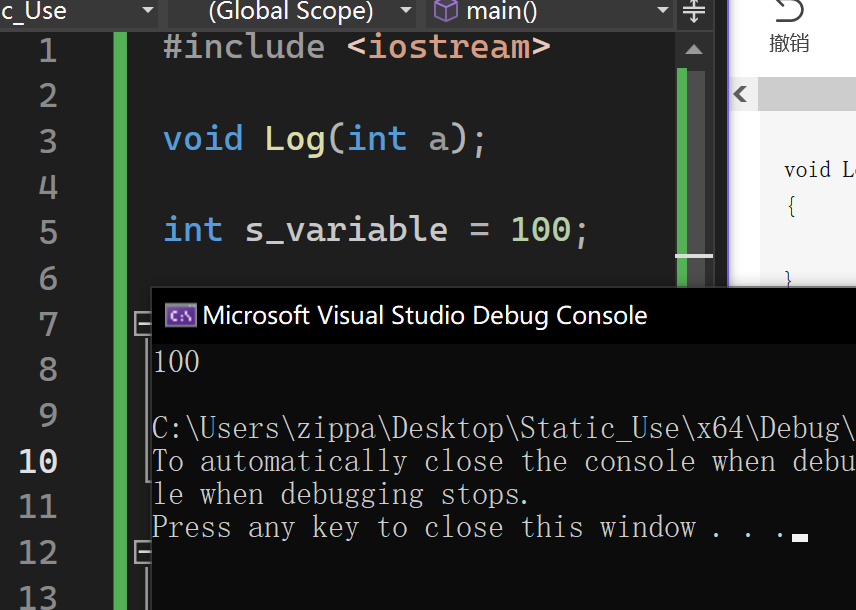Open the project dropdown ending in c_Use
Screen dimensions: 856x610
point(148,12)
